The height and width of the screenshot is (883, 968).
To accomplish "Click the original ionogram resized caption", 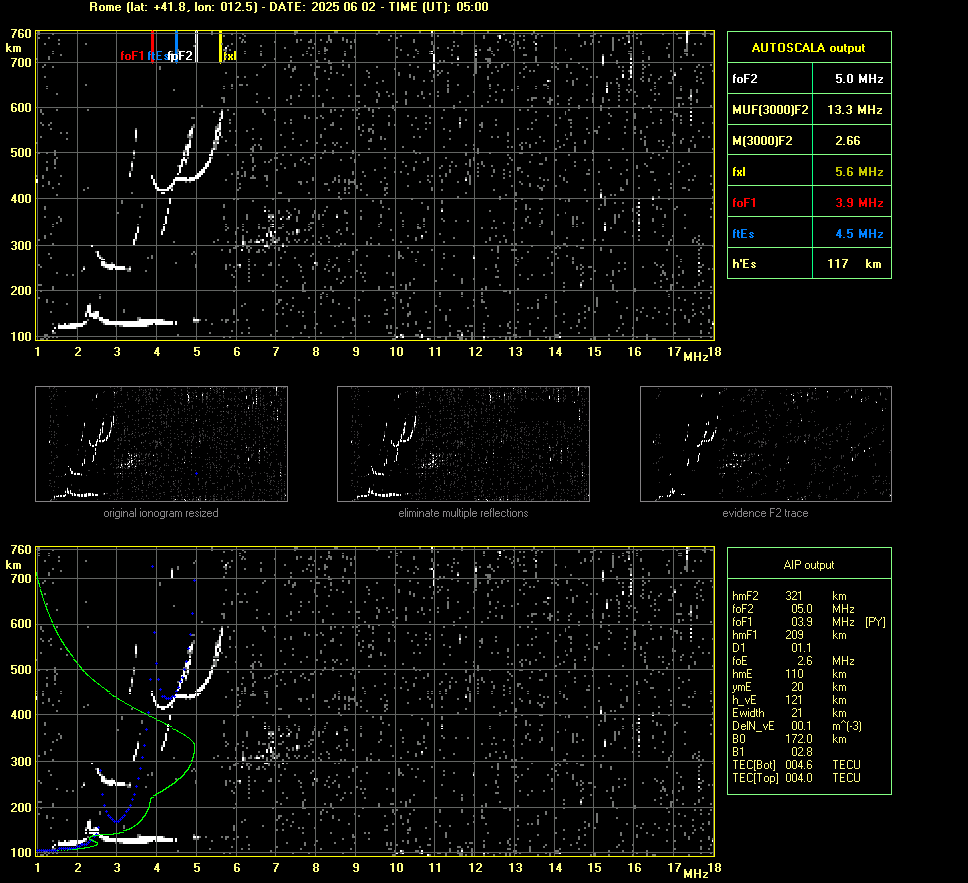I will [x=161, y=513].
